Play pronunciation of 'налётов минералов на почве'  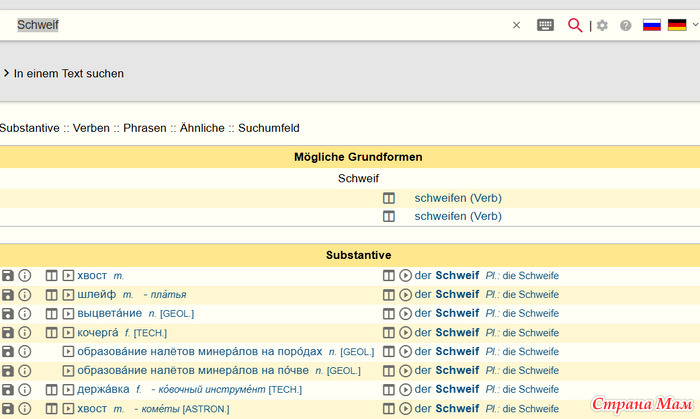click(68, 370)
